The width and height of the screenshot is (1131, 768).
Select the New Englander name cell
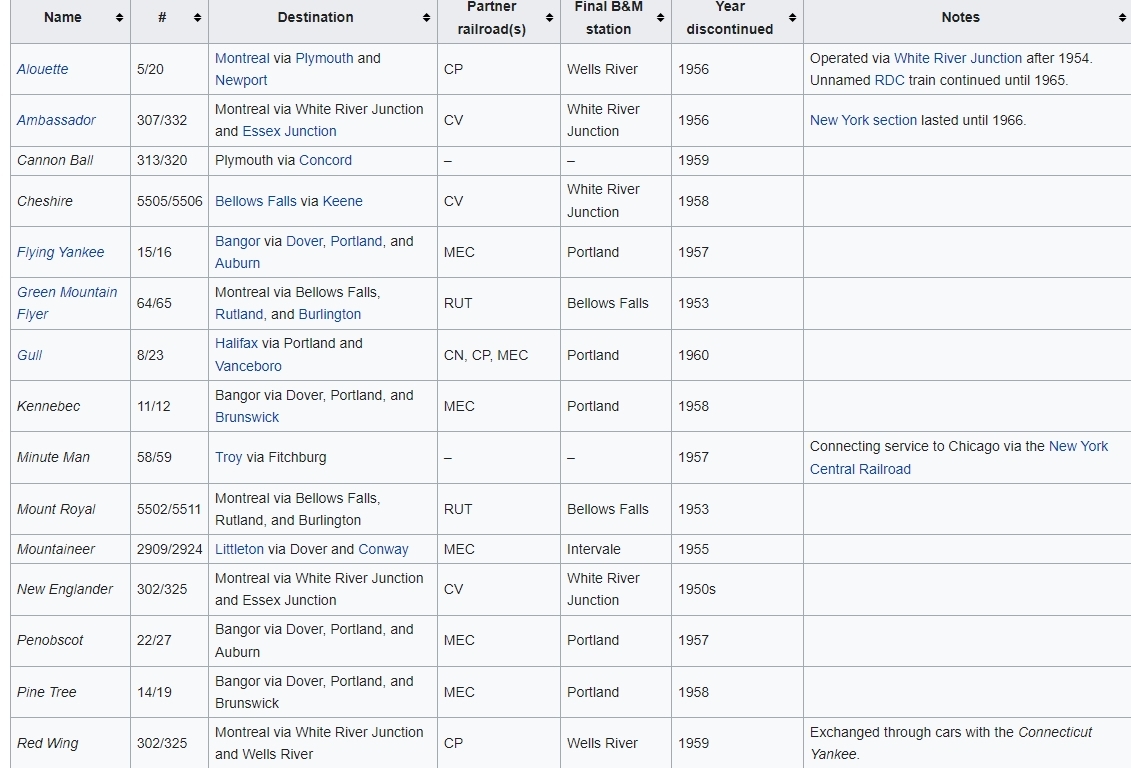71,589
